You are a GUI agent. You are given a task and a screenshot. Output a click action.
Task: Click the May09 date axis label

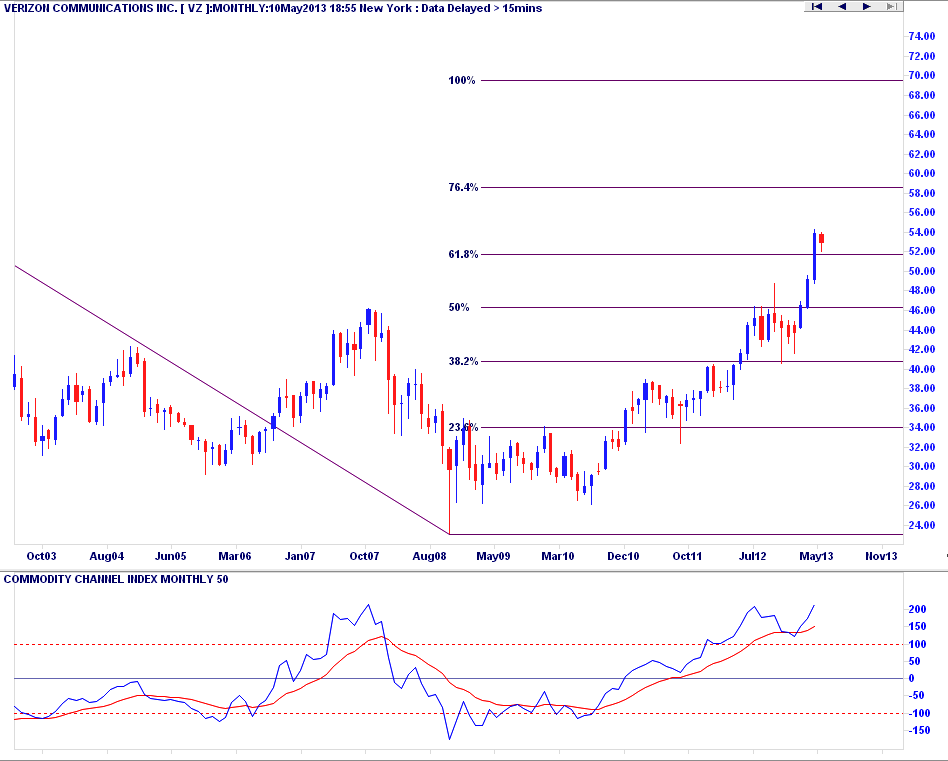[x=493, y=556]
